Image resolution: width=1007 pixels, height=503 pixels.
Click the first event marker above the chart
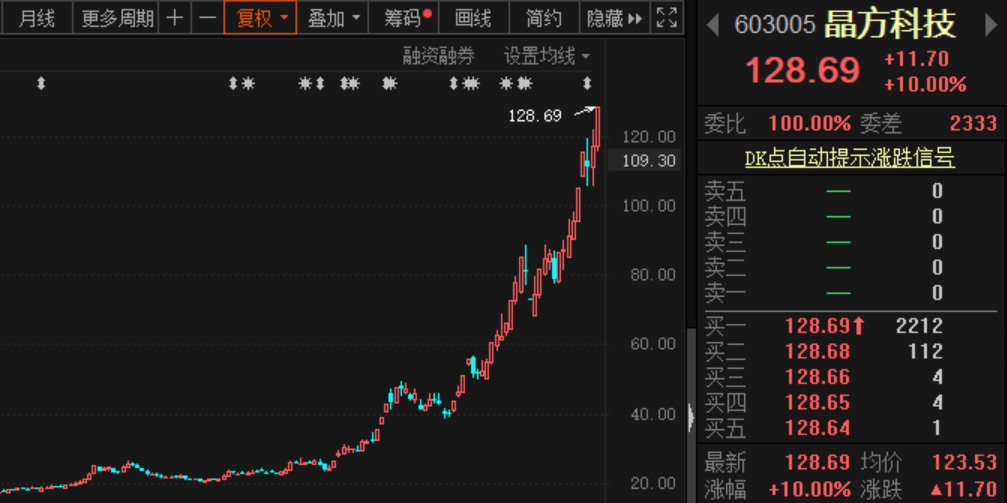[41, 84]
